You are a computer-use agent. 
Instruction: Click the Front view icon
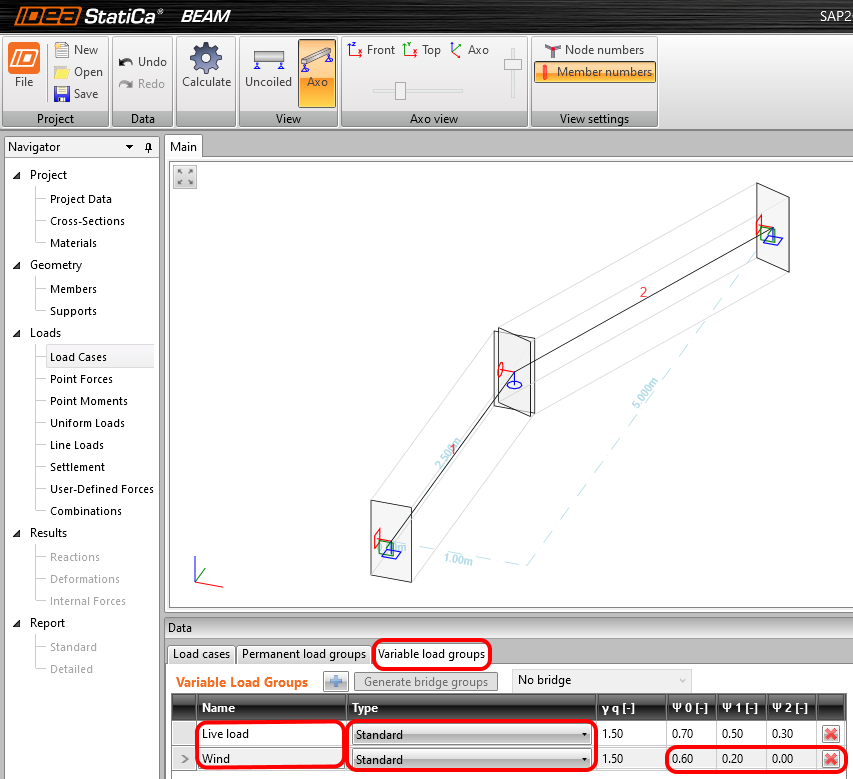370,48
